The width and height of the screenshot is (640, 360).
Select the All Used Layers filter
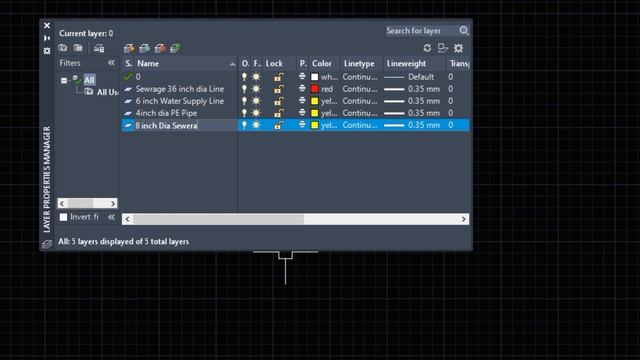[107, 92]
